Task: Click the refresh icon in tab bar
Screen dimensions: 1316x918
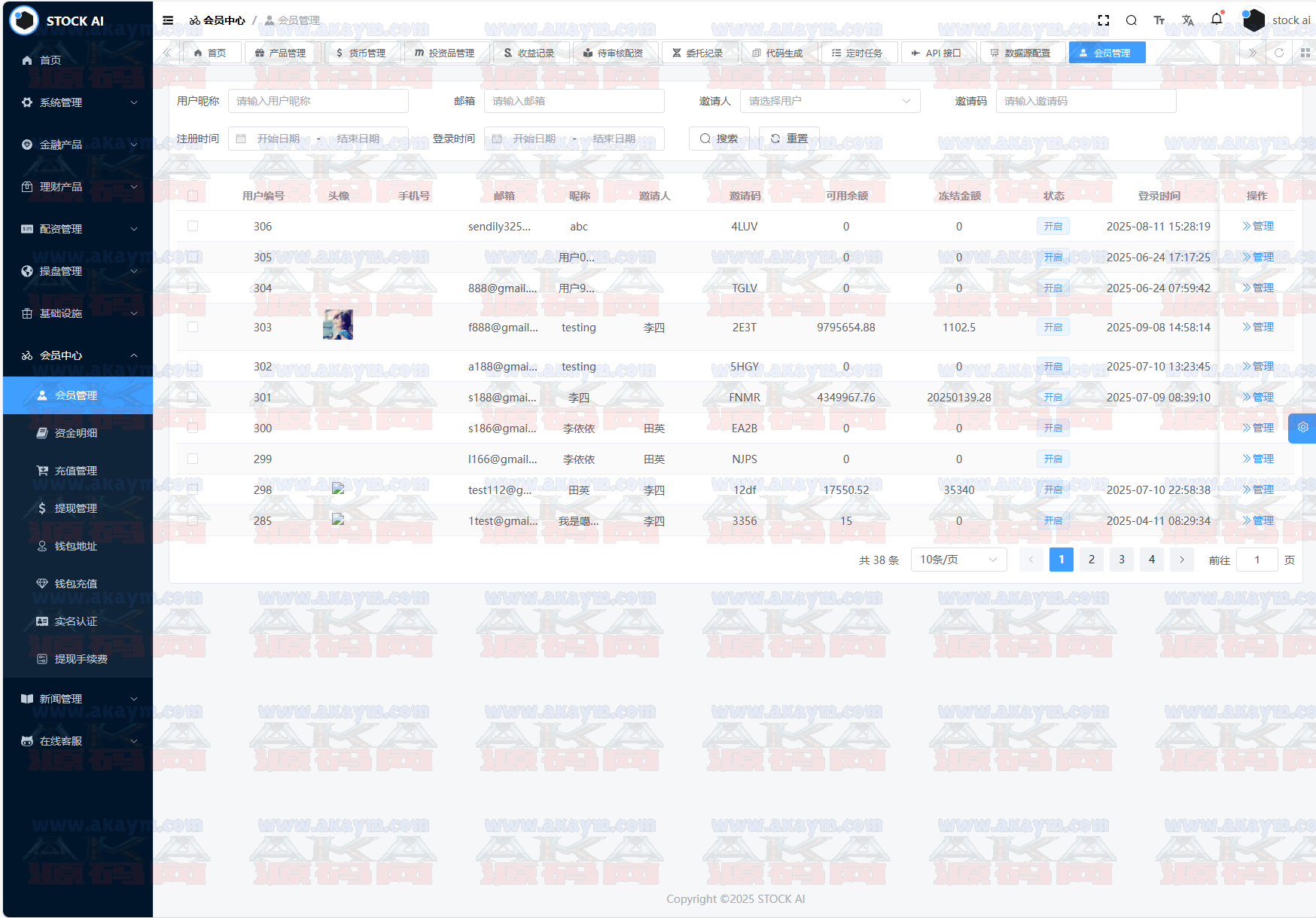Action: pyautogui.click(x=1279, y=53)
